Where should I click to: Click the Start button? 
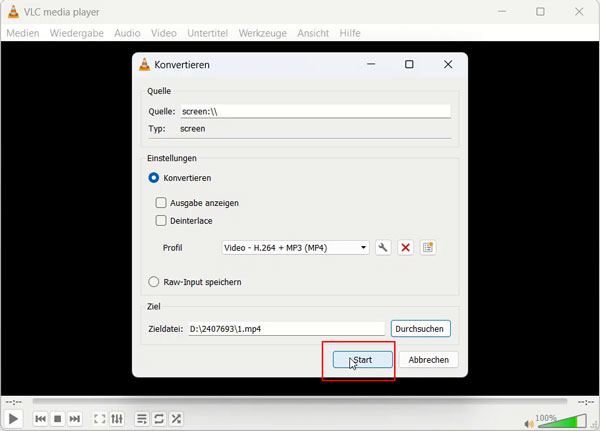pyautogui.click(x=362, y=360)
